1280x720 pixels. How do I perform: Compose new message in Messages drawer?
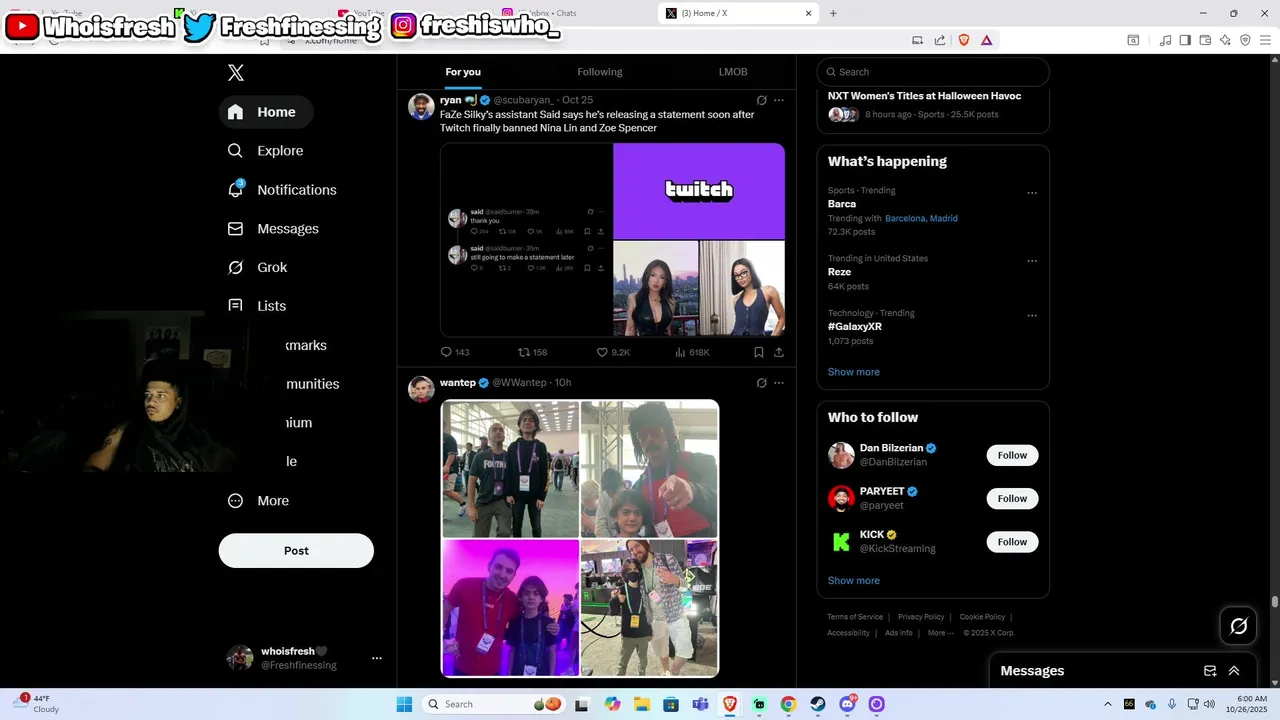coord(1210,671)
